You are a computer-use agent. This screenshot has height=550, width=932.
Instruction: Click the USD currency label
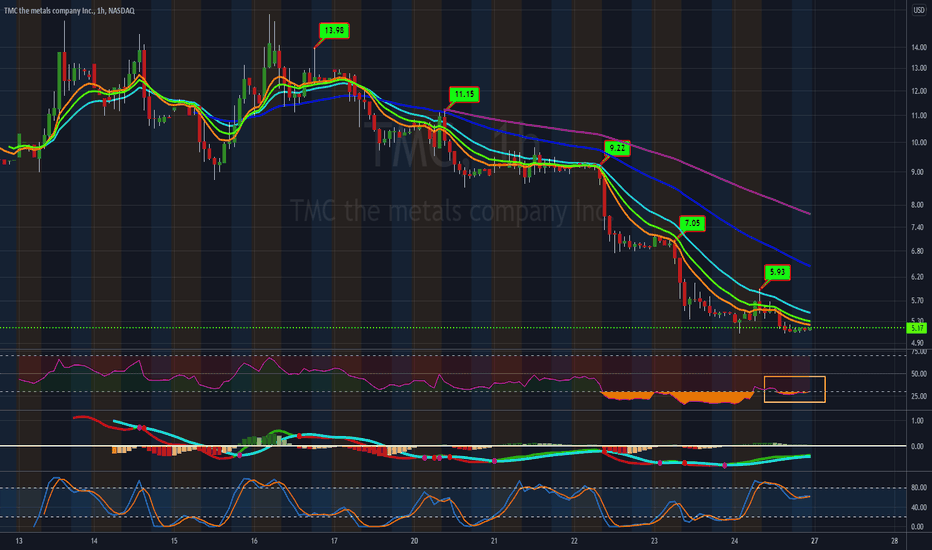tap(918, 10)
